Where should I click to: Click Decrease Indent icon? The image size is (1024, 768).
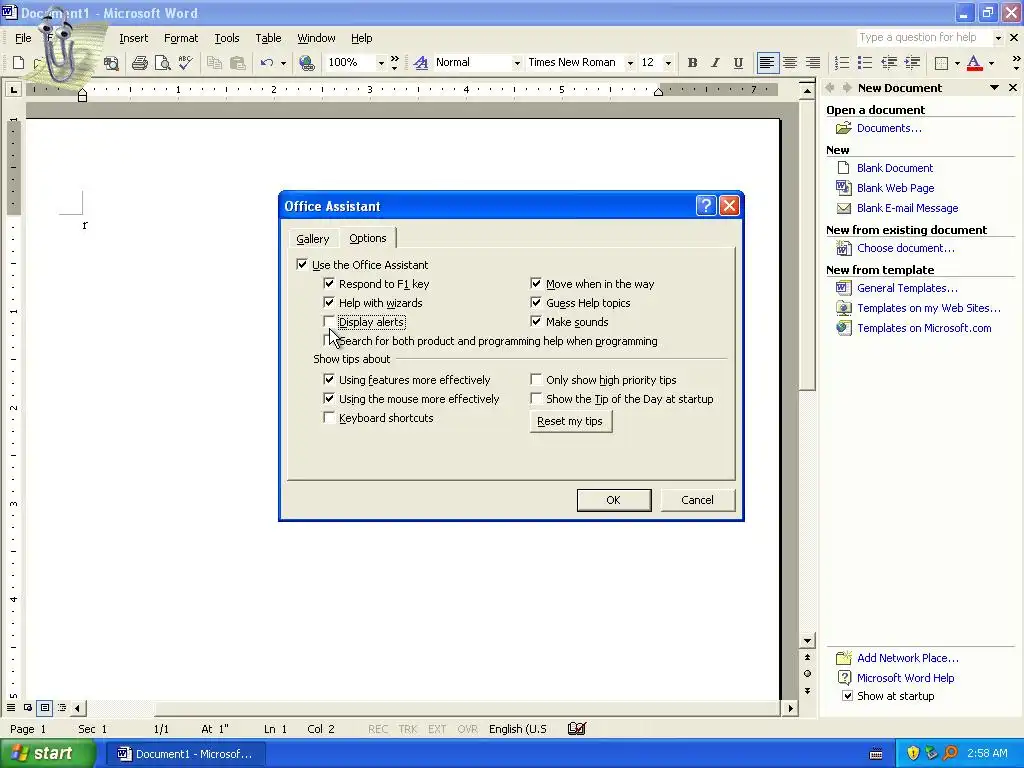click(889, 63)
